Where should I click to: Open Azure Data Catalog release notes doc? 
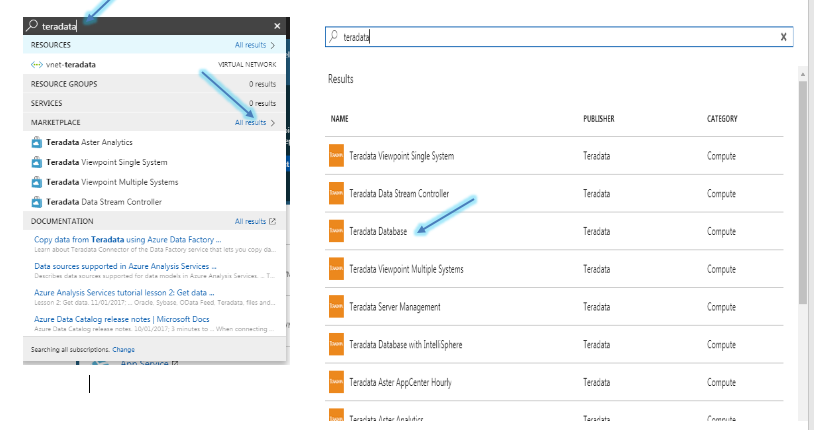tap(121, 319)
